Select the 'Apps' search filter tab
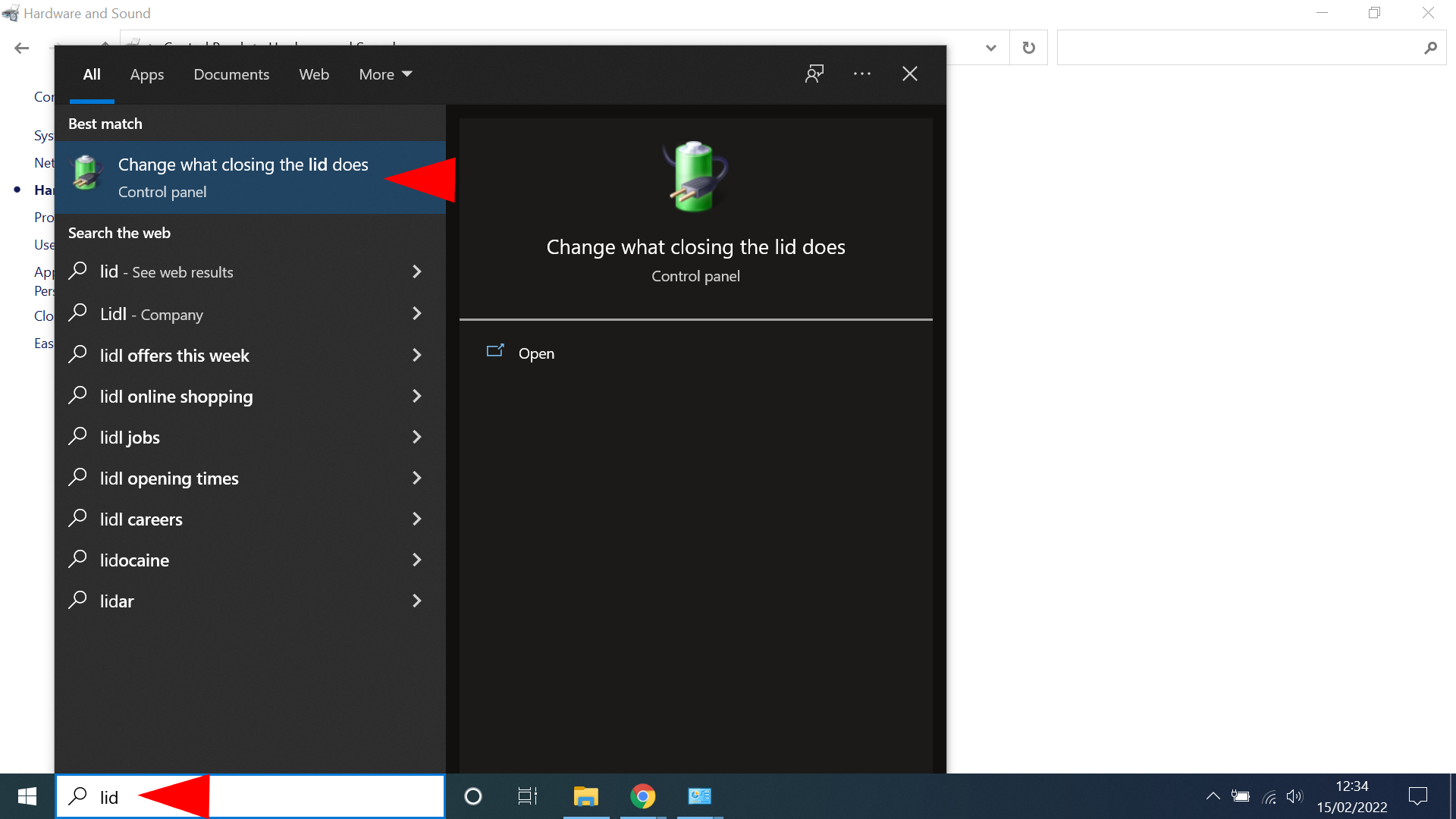 coord(147,74)
